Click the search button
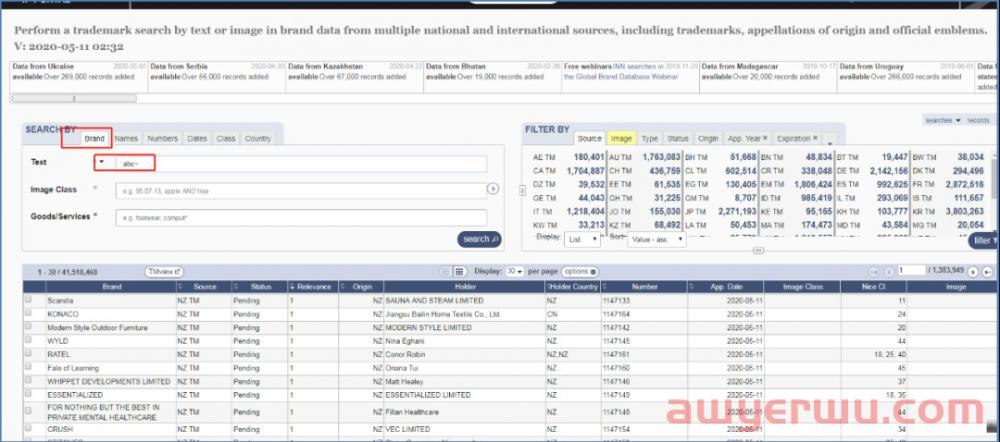This screenshot has height=442, width=1000. [479, 239]
